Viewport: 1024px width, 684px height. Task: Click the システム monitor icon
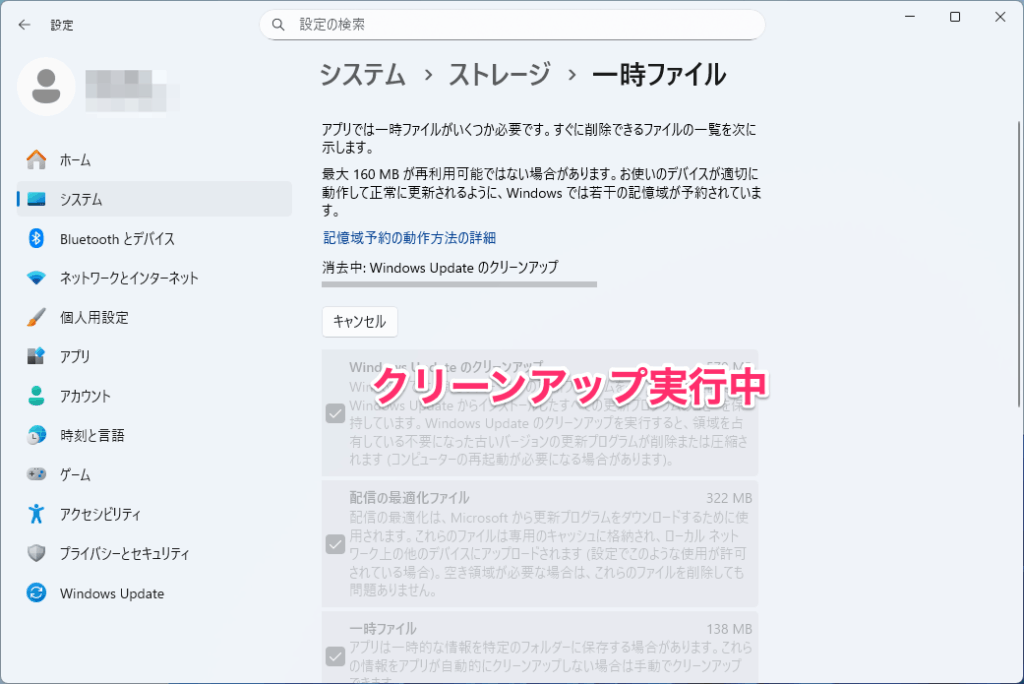(37, 199)
